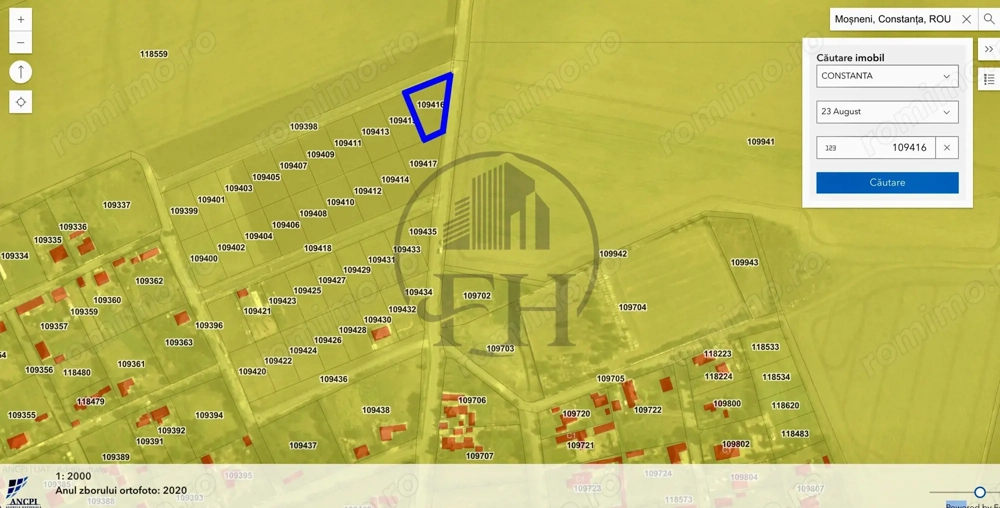Viewport: 1000px width, 508px height.
Task: Open the layer list icon
Action: (988, 79)
